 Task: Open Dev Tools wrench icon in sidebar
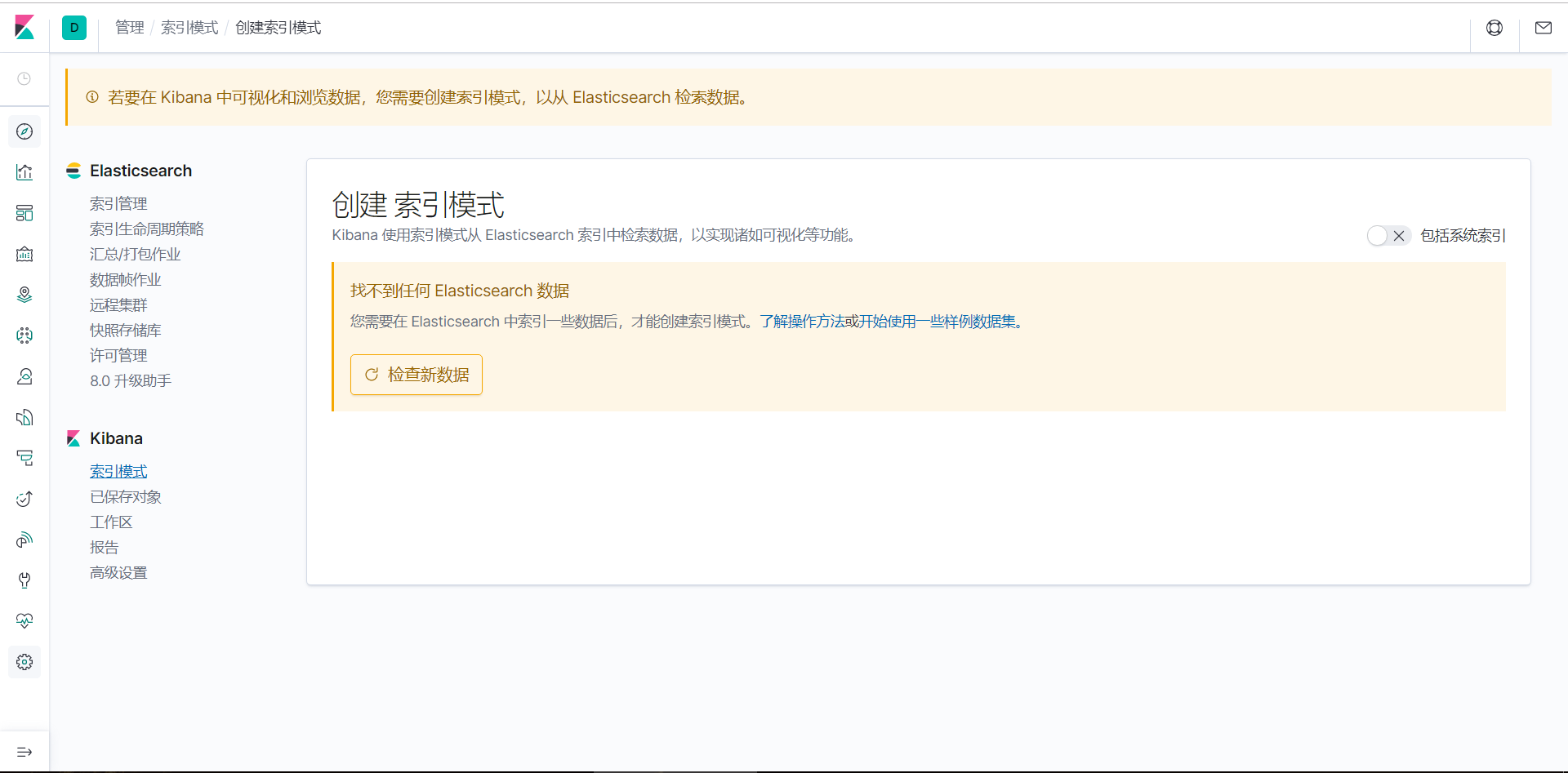tap(24, 580)
